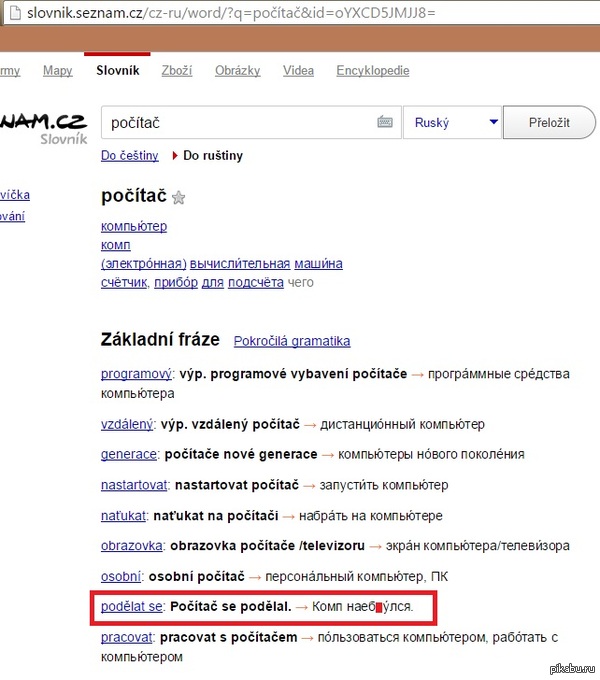
Task: Follow the вычислительная translation link
Action: 240,264
